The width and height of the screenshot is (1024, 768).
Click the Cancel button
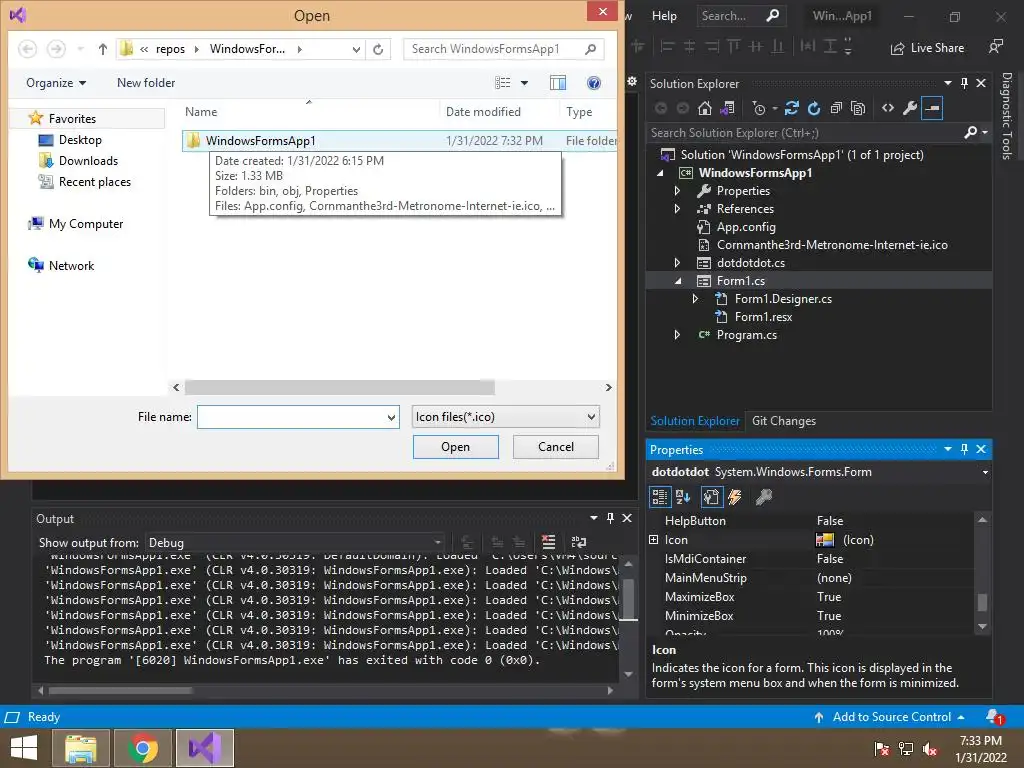(556, 447)
